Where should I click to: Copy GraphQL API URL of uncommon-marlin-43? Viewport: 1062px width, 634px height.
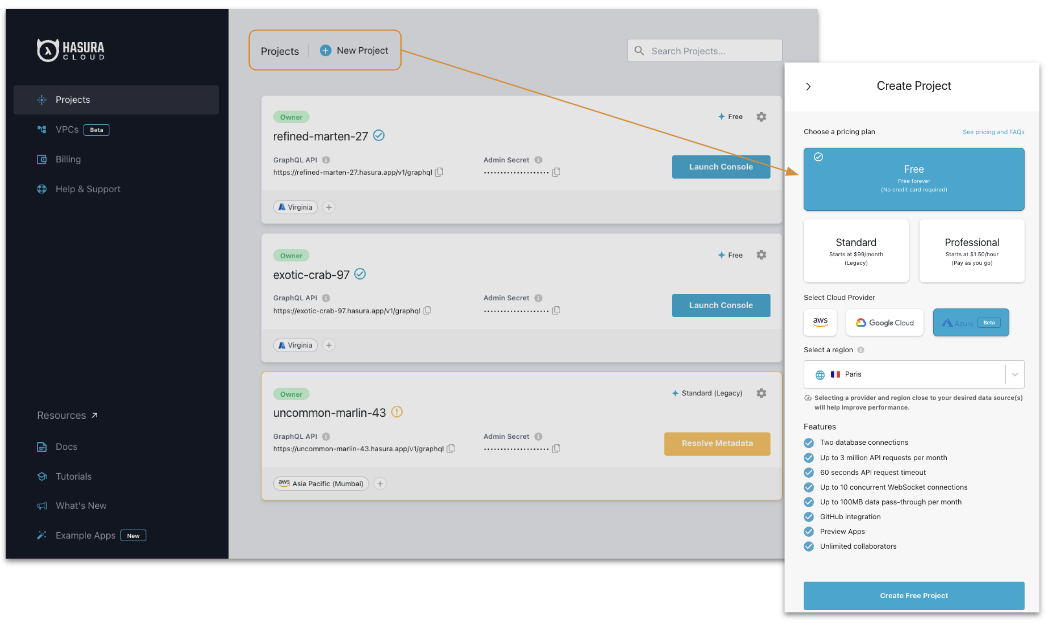451,449
